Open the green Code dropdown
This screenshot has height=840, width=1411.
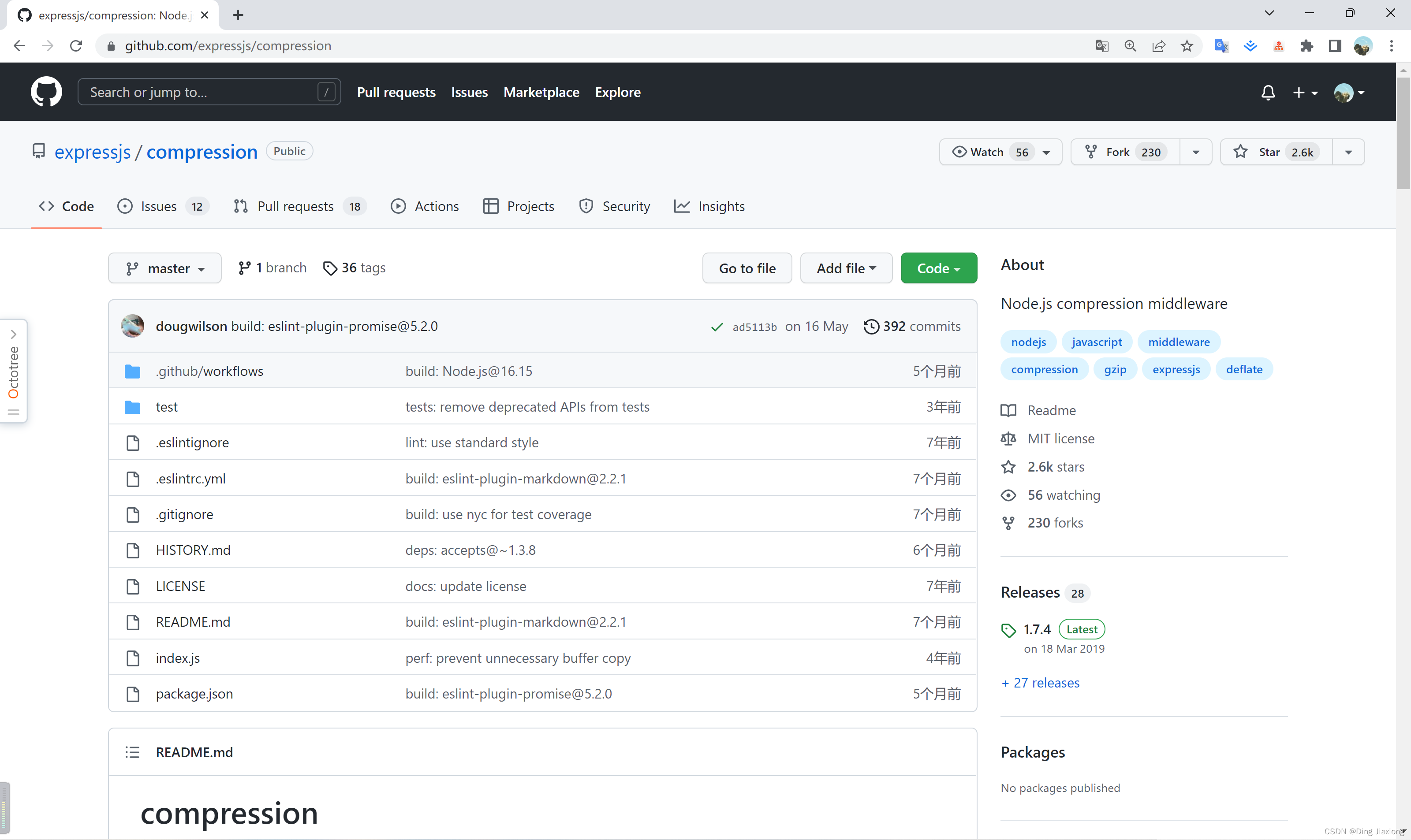[x=938, y=268]
